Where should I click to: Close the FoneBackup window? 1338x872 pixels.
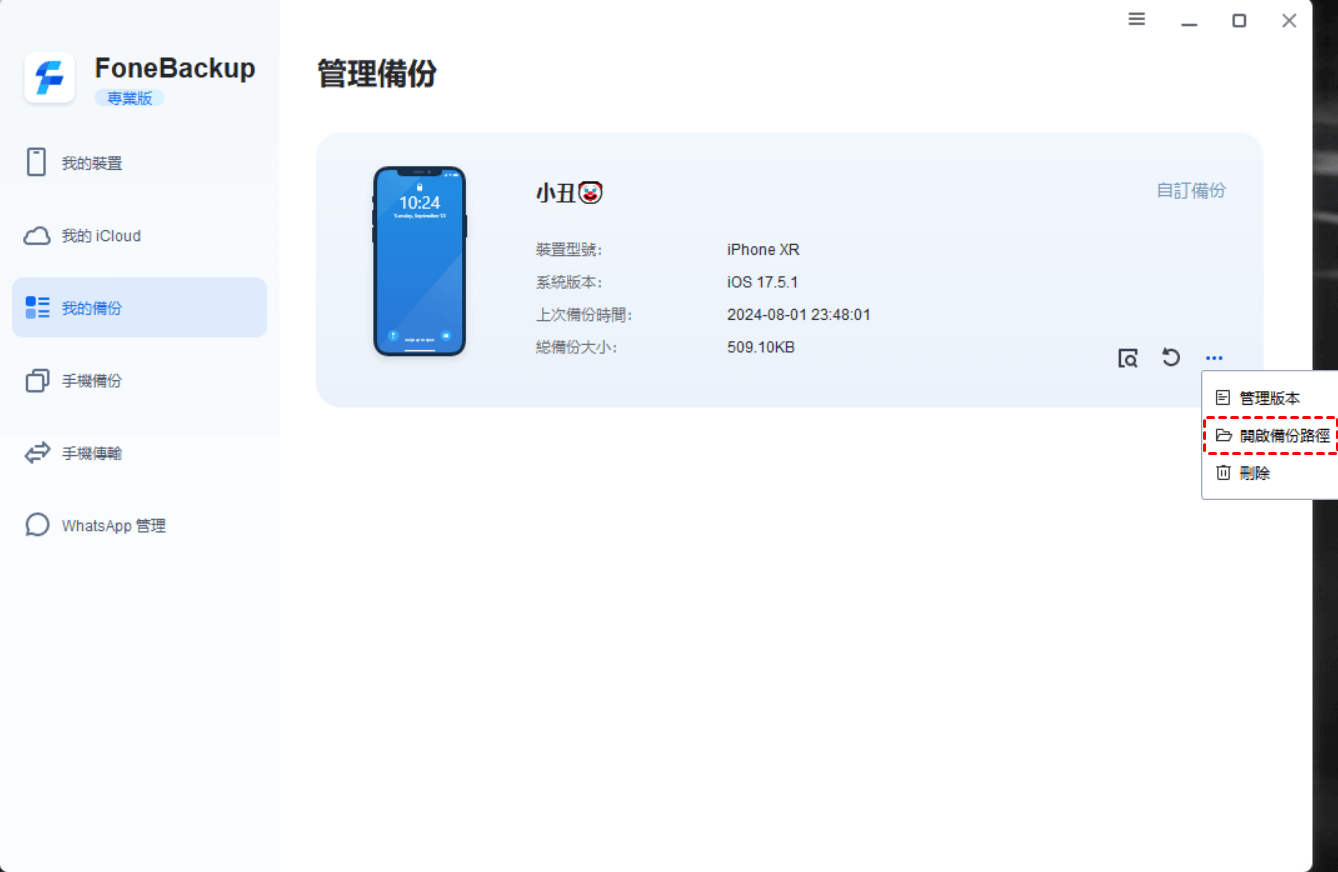pyautogui.click(x=1290, y=20)
